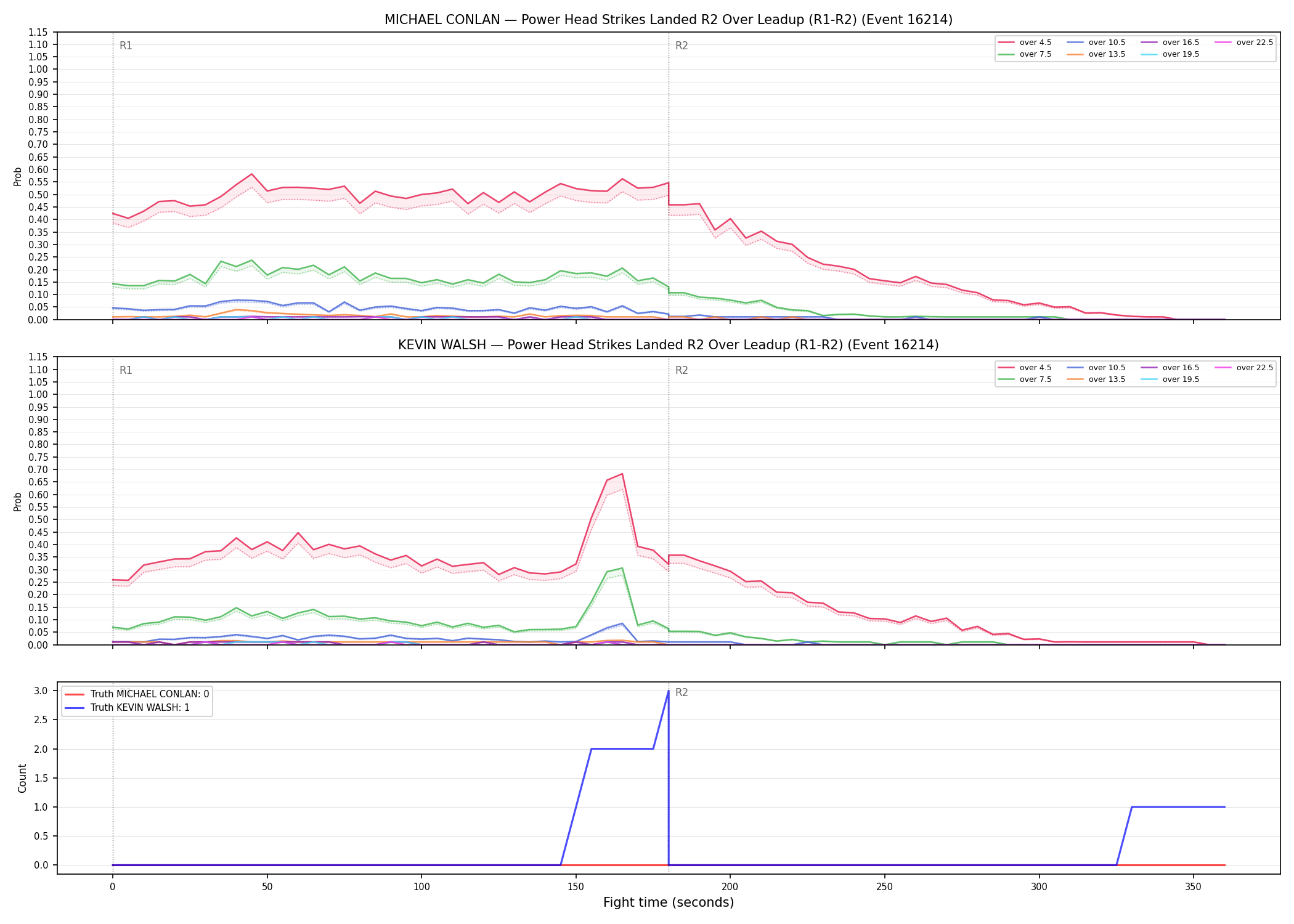The image size is (1294, 924).
Task: Select 'over 16.5' label in Conlan legend
Action: coord(1181,43)
